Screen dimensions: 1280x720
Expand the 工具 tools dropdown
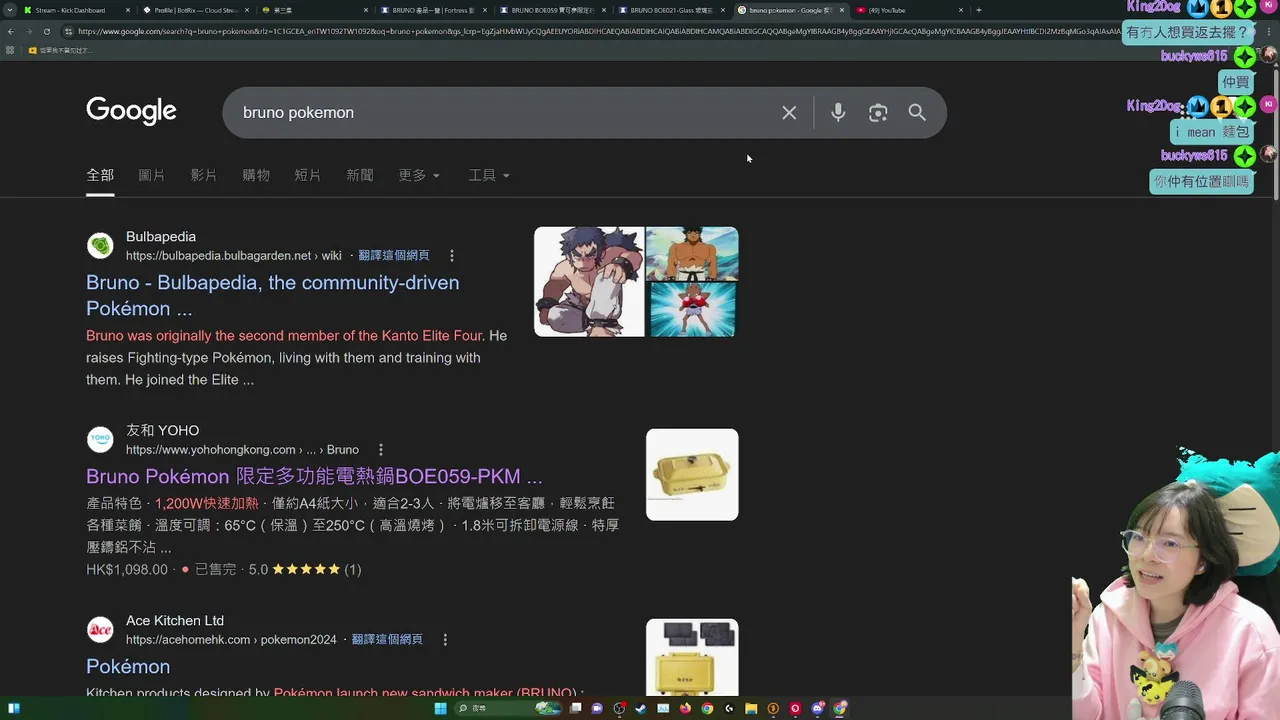[x=489, y=175]
